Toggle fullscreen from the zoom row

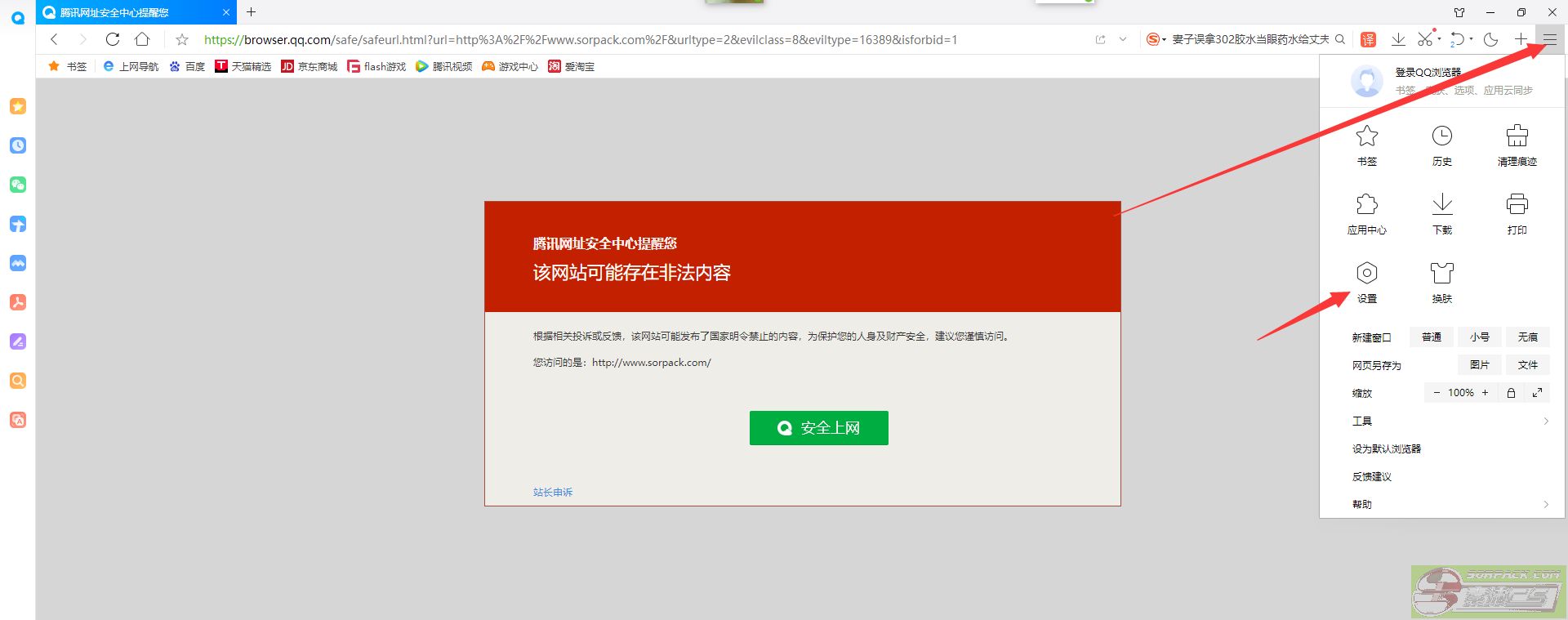point(1537,393)
